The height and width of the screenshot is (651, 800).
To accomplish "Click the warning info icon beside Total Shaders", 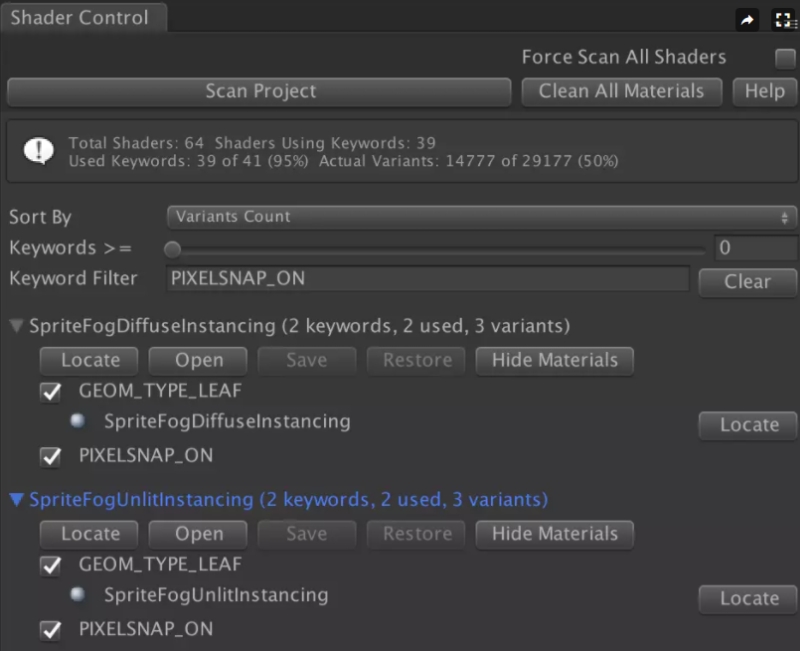I will tap(38, 151).
